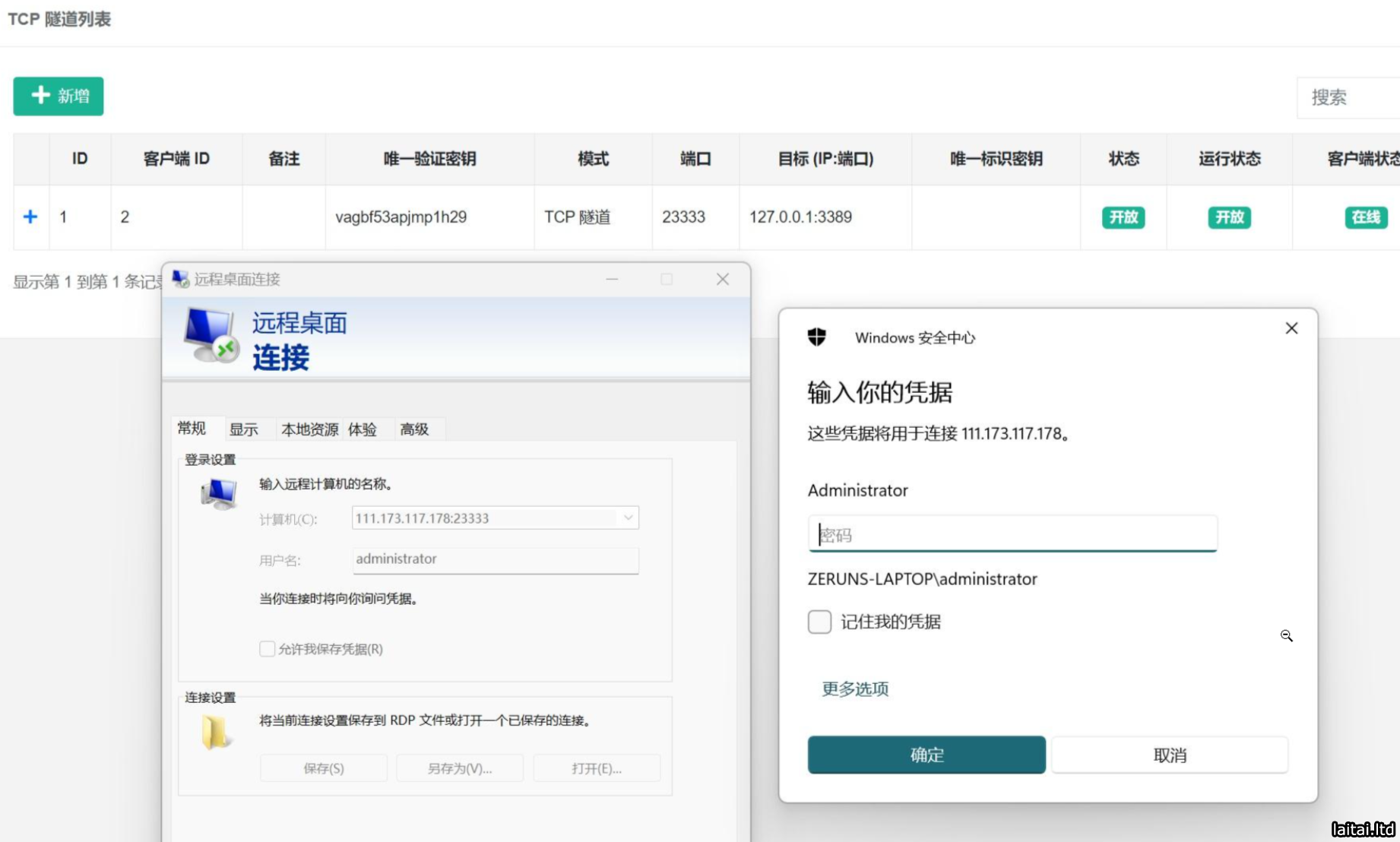Click the computer icon in login settings

(219, 494)
